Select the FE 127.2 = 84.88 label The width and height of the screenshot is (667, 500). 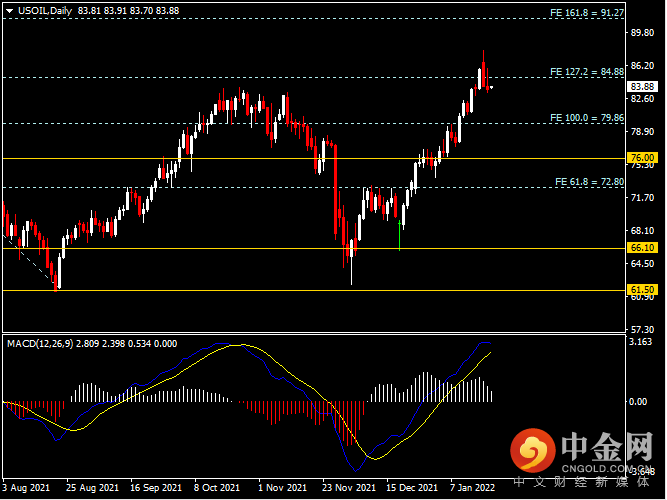pos(587,71)
